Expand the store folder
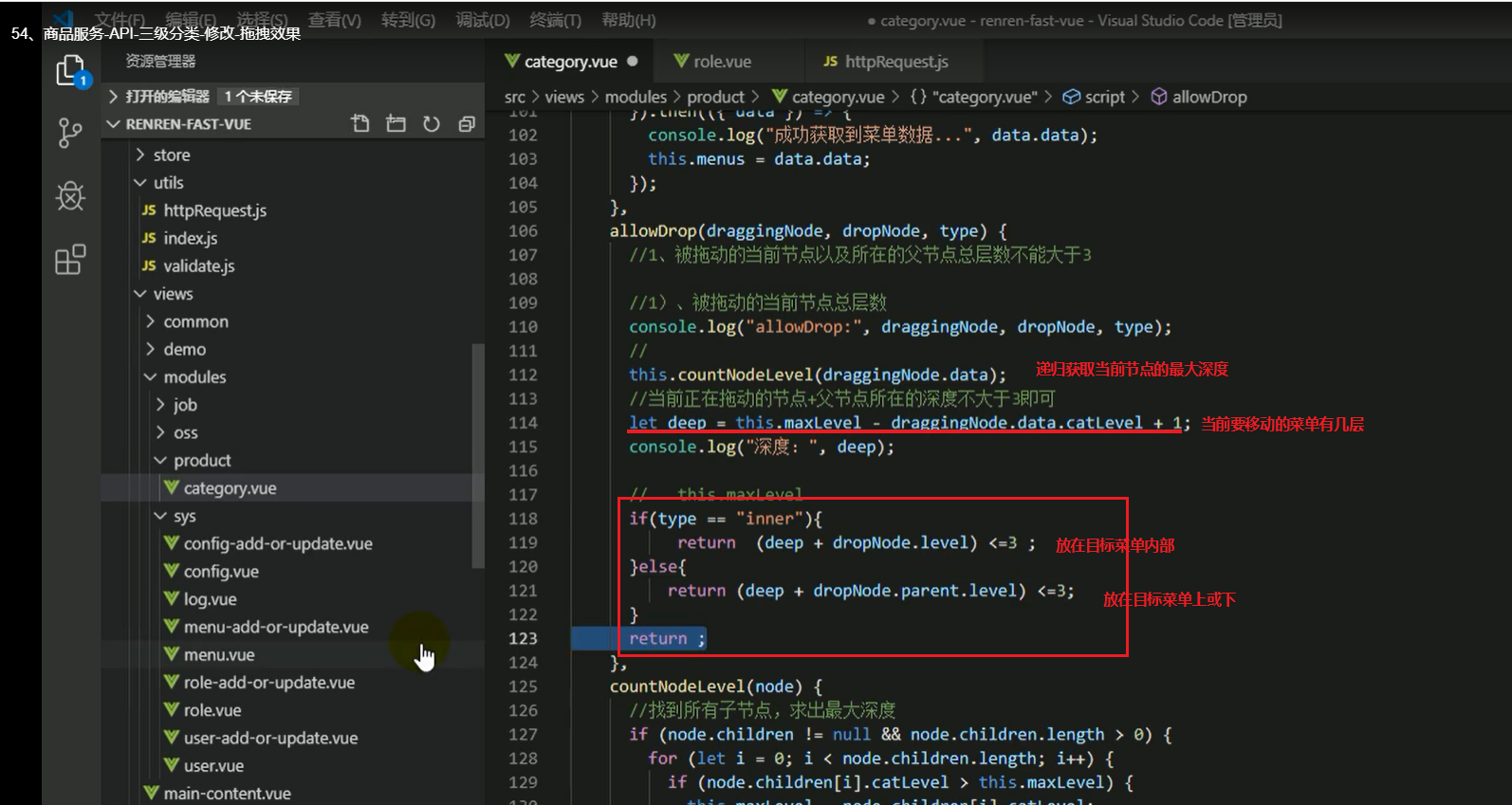 (x=140, y=155)
